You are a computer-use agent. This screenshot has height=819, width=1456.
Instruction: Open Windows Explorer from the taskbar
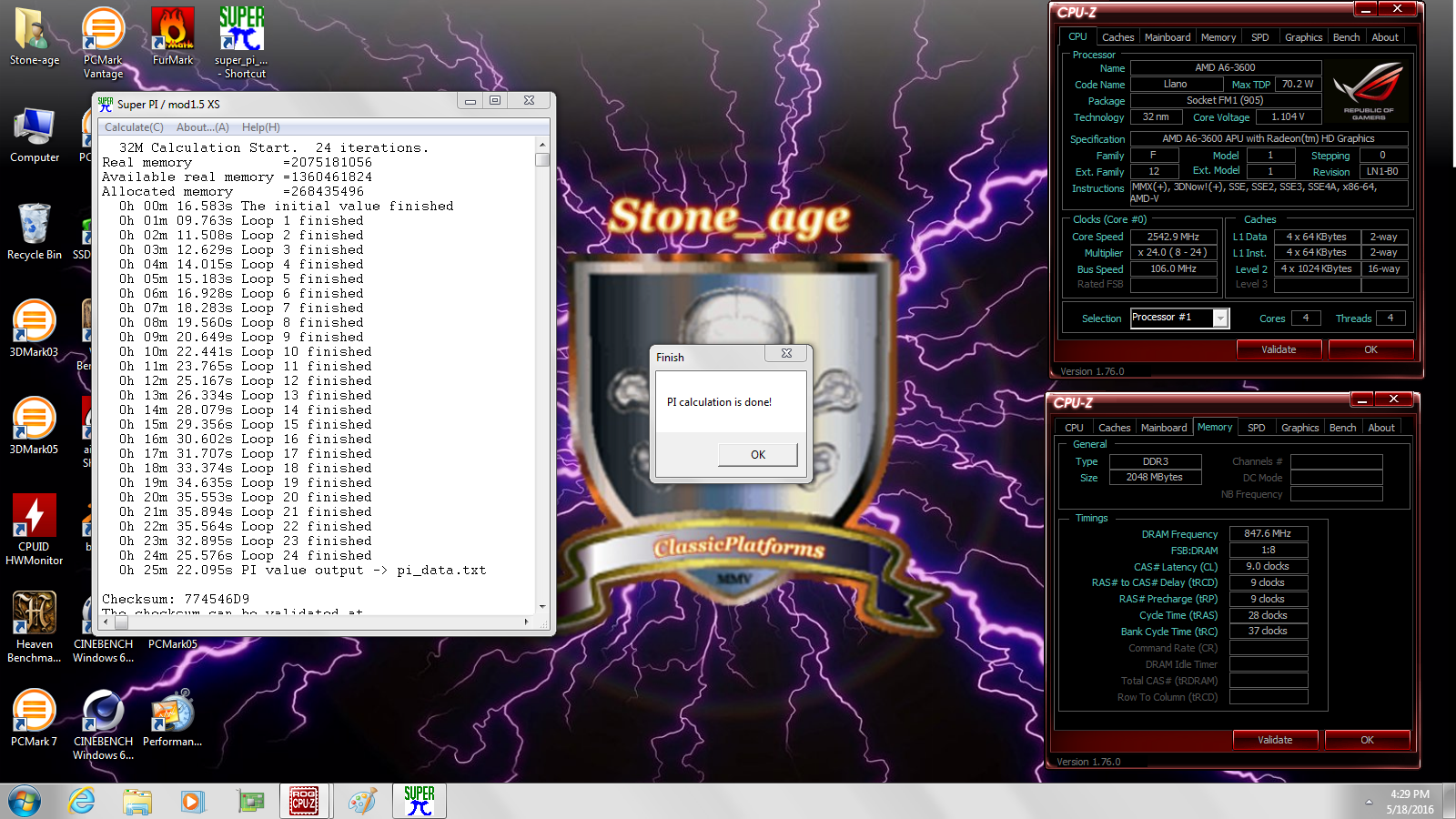click(x=137, y=801)
